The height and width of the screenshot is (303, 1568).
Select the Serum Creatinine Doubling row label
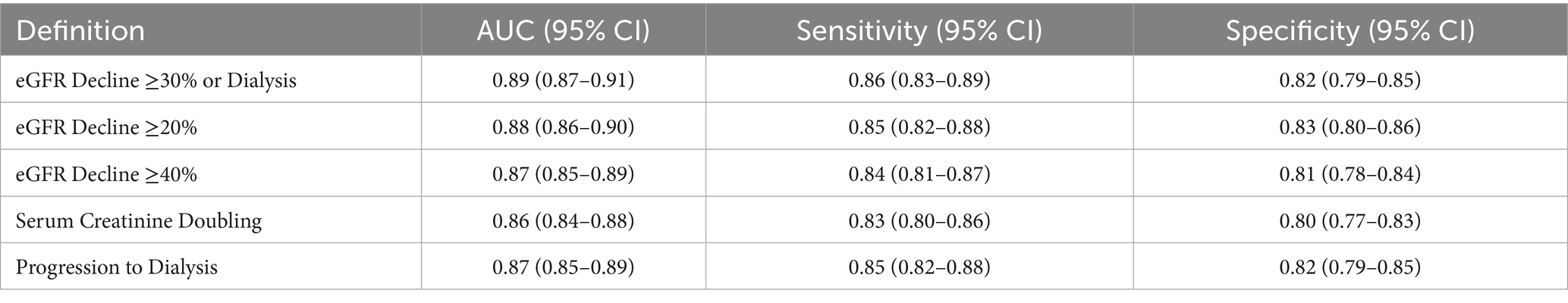pyautogui.click(x=139, y=221)
